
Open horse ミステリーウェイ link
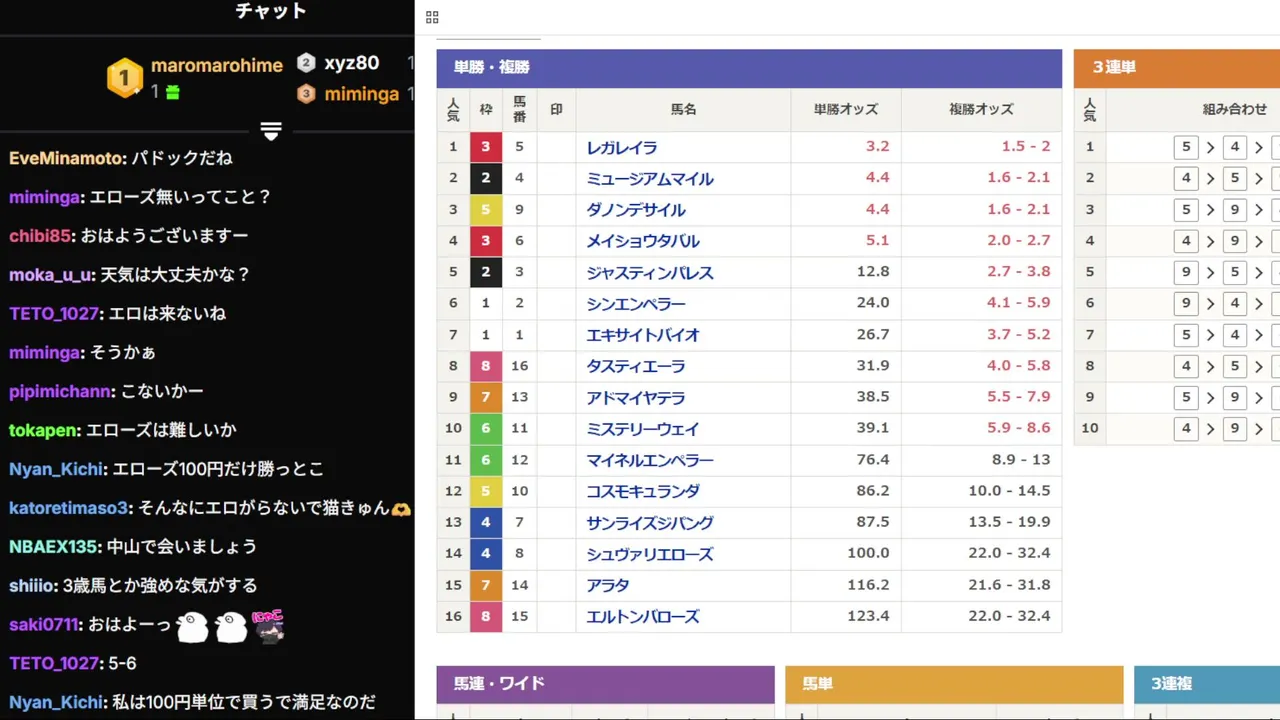pyautogui.click(x=642, y=429)
